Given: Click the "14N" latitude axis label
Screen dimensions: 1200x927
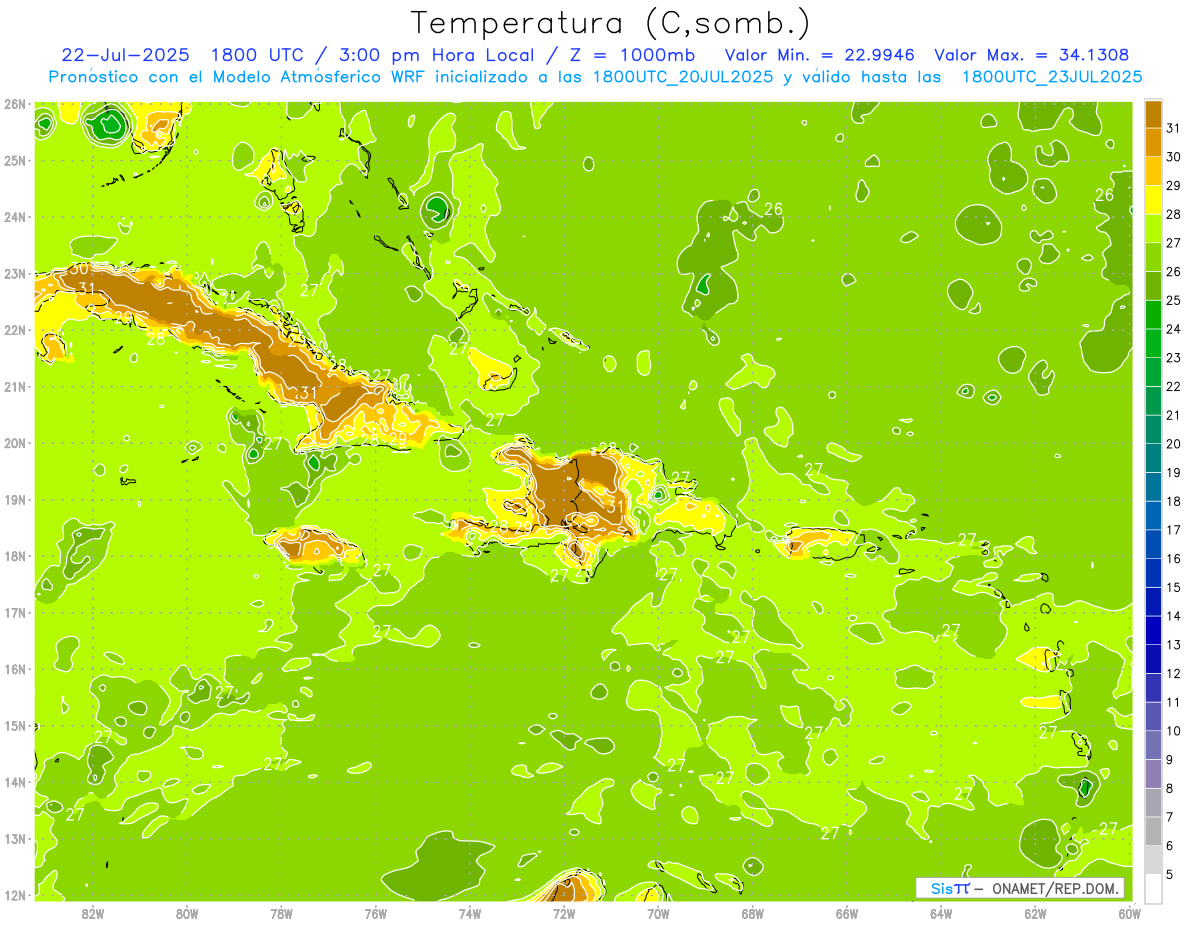Looking at the screenshot, I should click(15, 782).
